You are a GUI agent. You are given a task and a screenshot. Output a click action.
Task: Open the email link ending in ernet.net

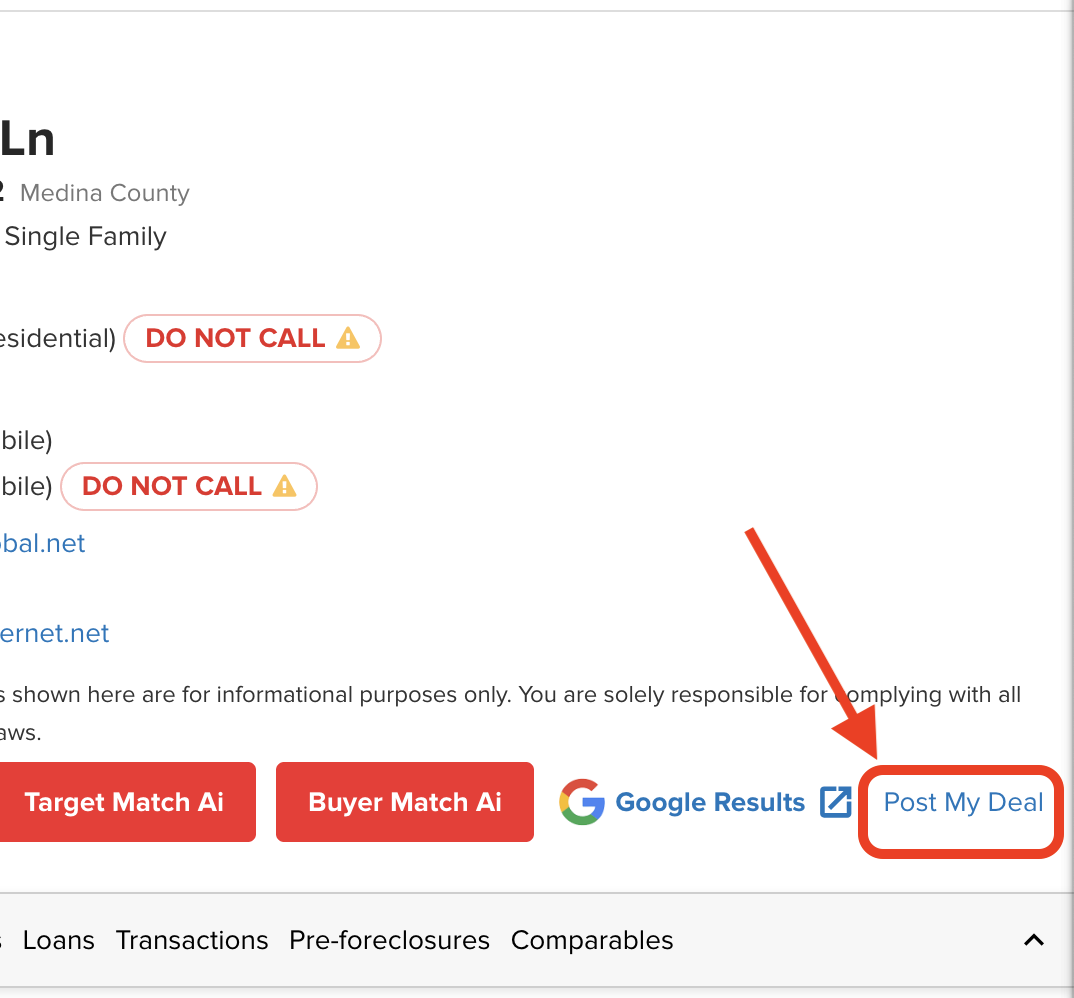[54, 633]
